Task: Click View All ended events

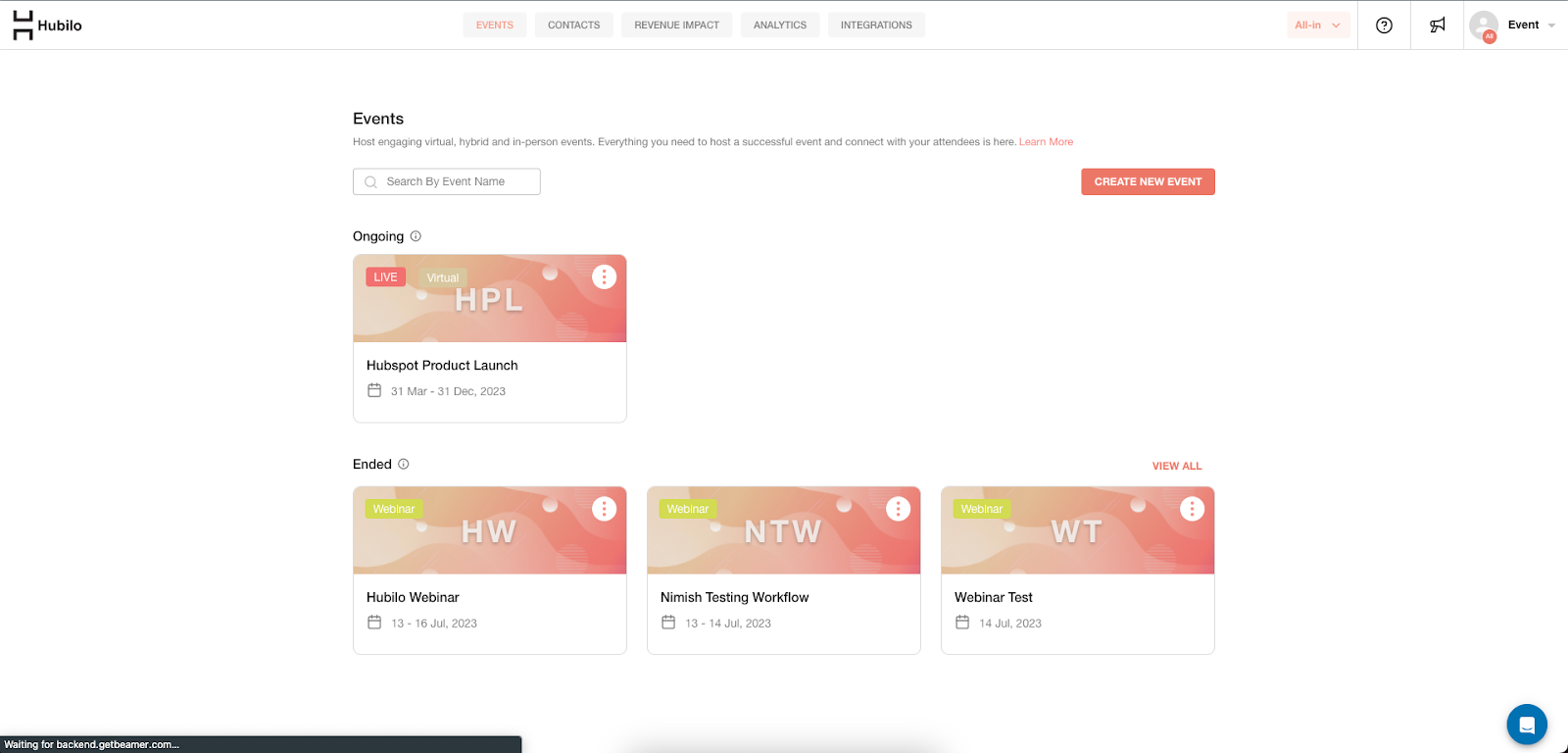Action: click(1176, 467)
